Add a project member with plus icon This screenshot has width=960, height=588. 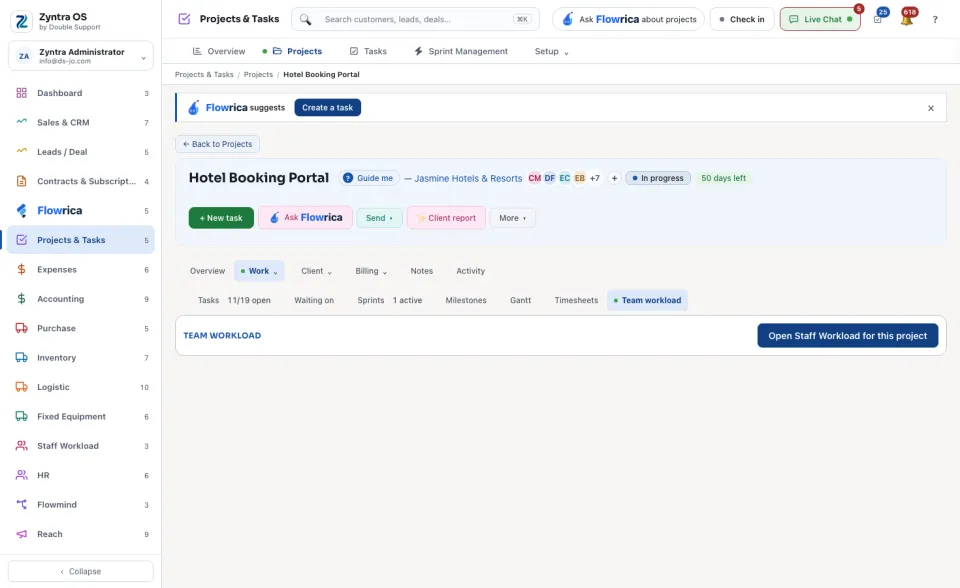pos(614,178)
